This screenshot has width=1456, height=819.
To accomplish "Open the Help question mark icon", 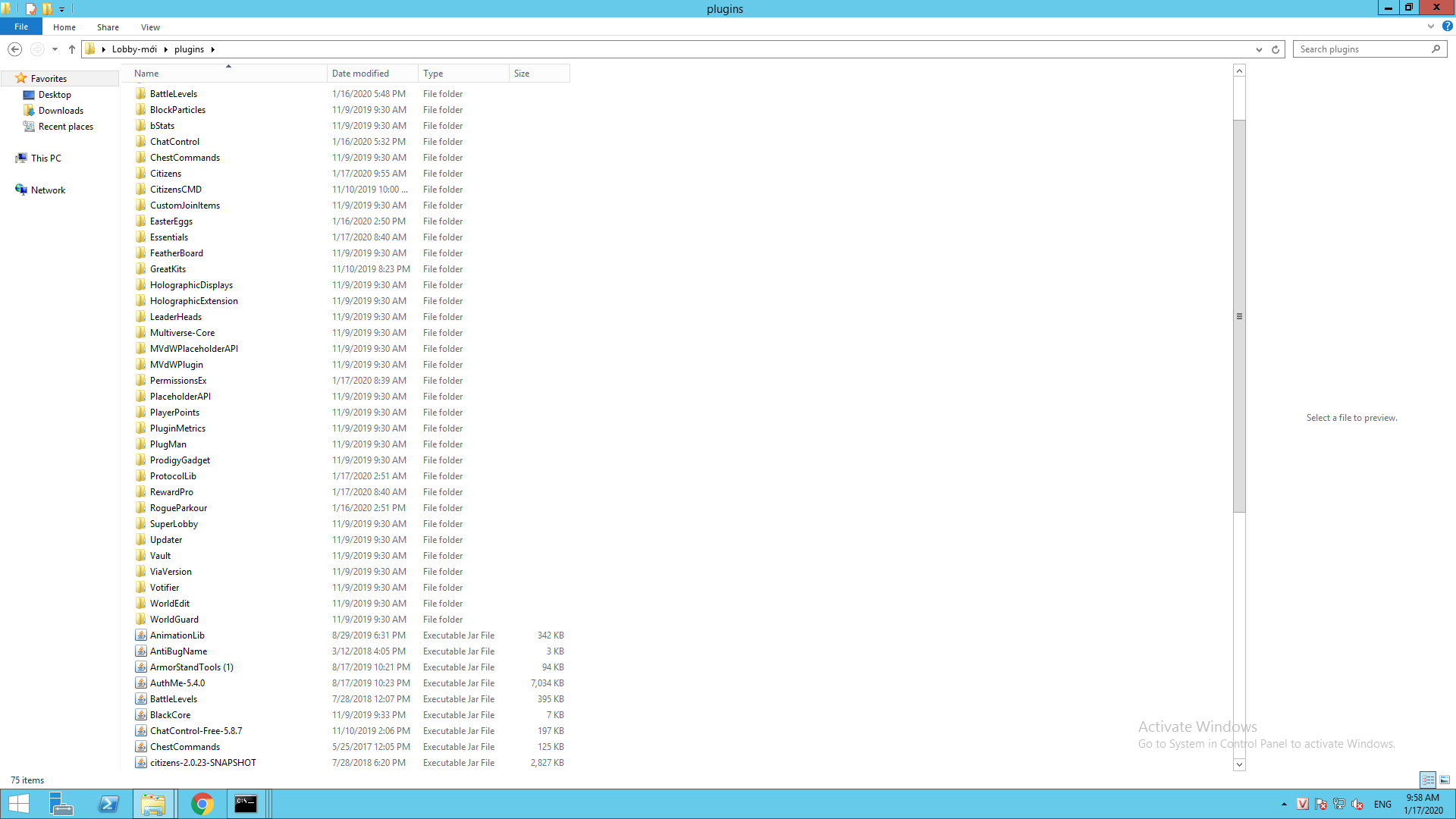I will pos(1447,27).
